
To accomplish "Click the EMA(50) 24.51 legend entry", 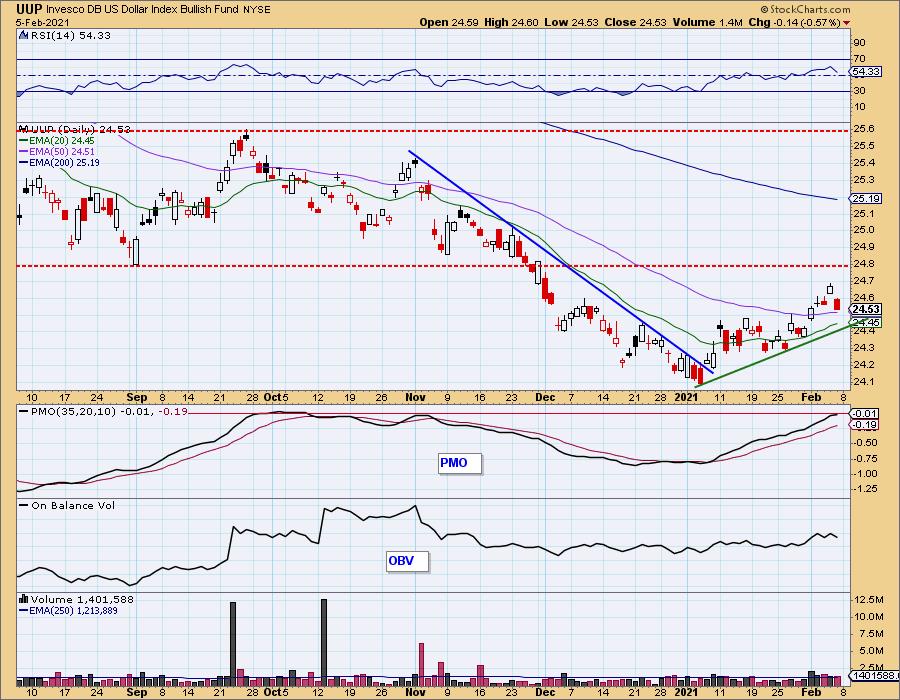I will (57, 151).
